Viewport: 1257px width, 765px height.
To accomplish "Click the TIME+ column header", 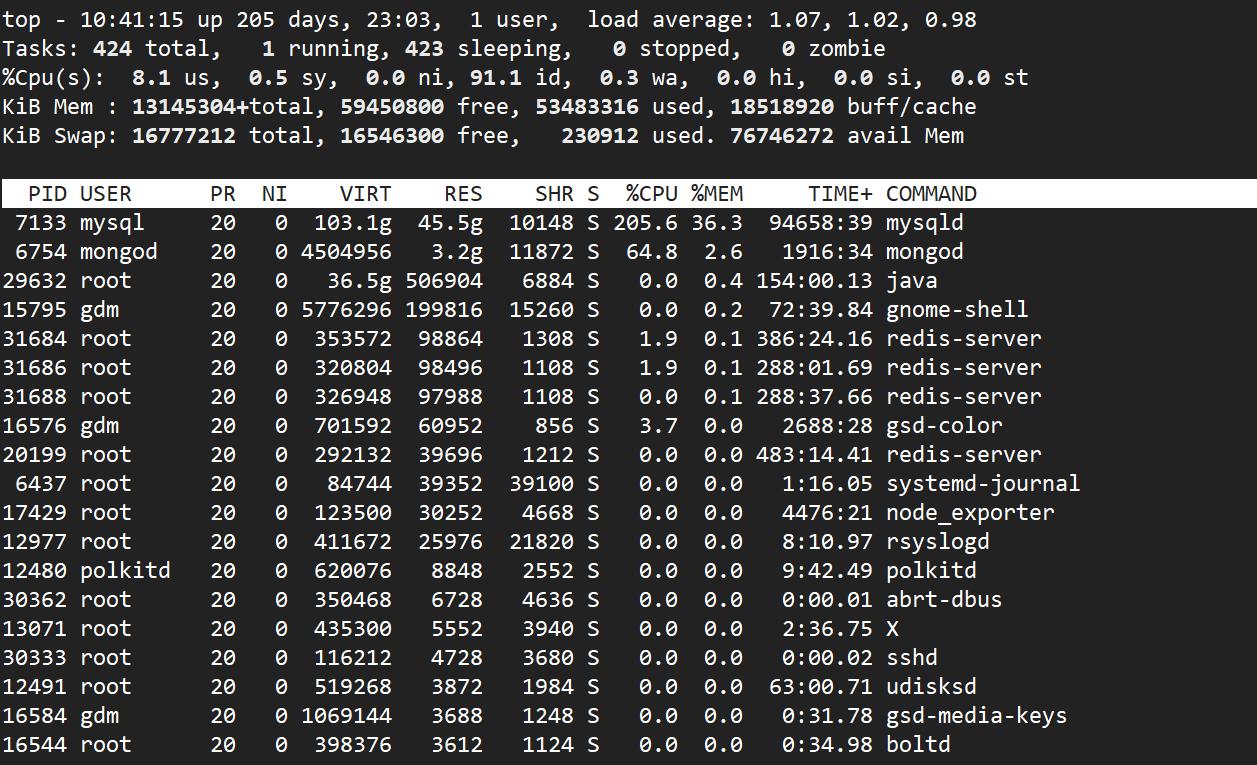I will coord(840,194).
